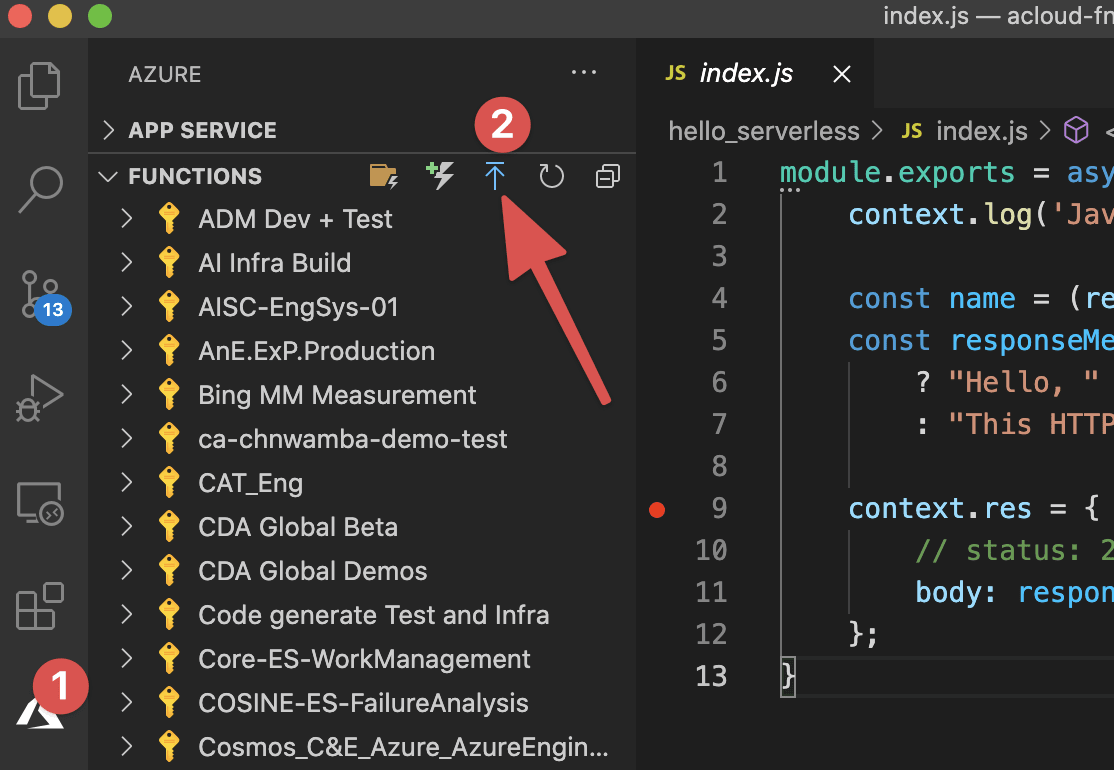The image size is (1114, 770).
Task: Refresh the Functions list
Action: pos(551,176)
